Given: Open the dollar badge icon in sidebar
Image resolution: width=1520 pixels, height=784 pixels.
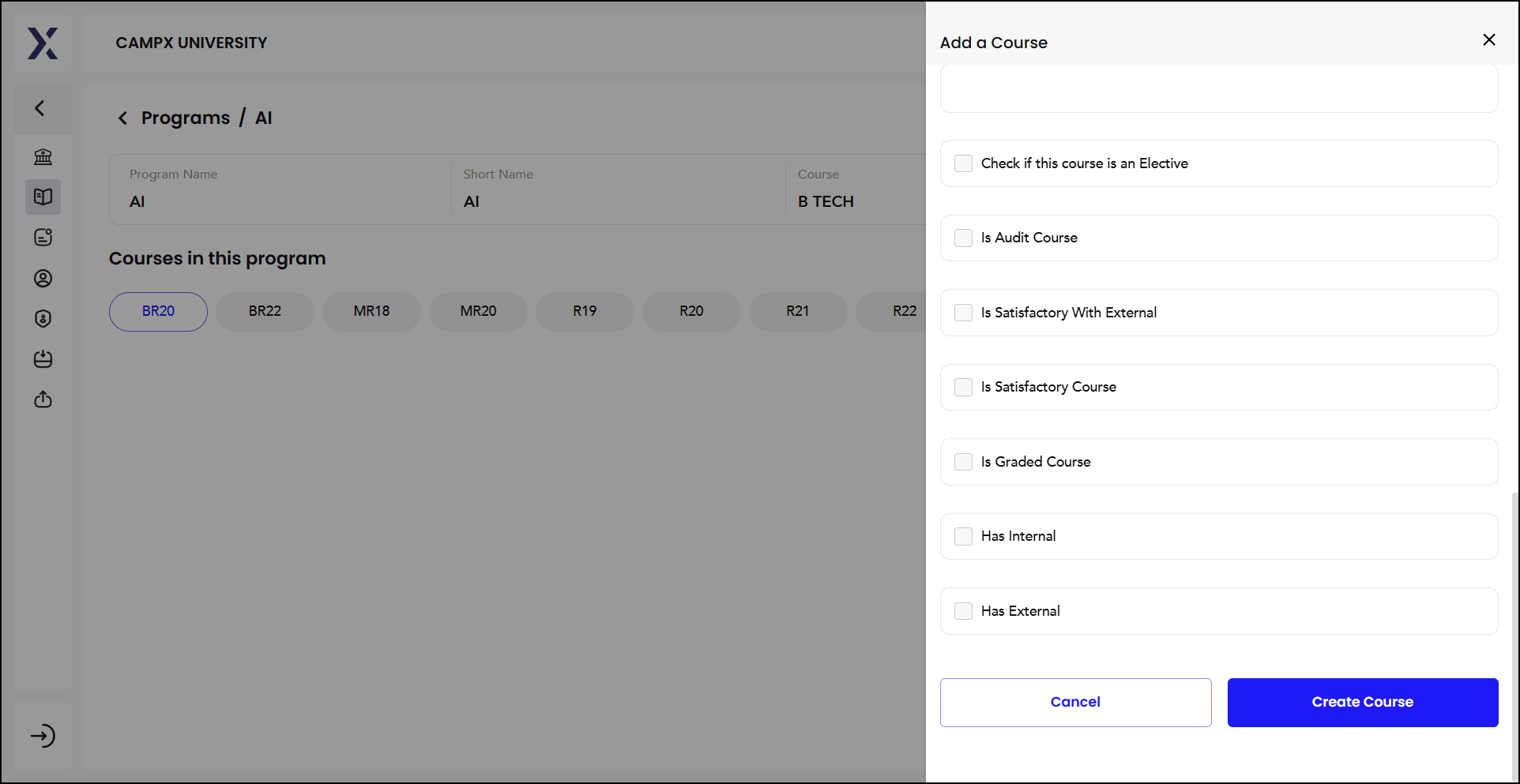Looking at the screenshot, I should click(x=43, y=318).
